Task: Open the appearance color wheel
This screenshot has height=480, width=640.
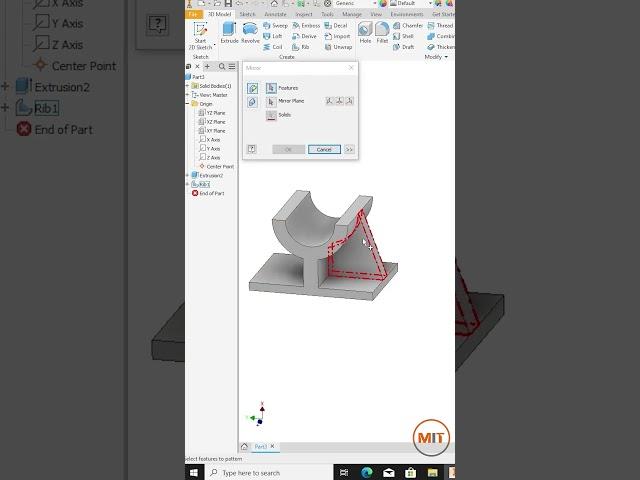Action: point(383,3)
